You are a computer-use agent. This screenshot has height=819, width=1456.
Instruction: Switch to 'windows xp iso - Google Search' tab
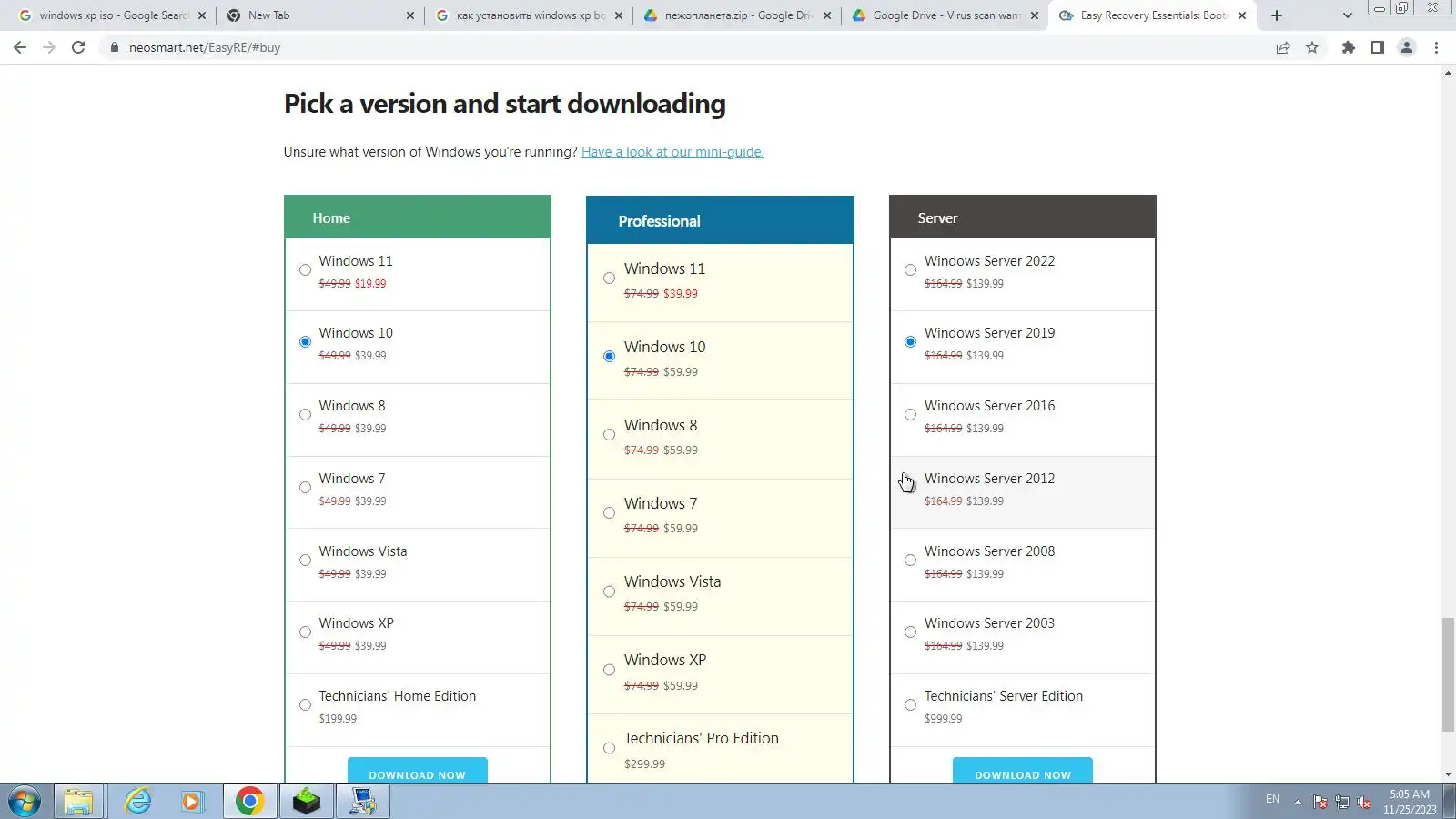pyautogui.click(x=112, y=15)
